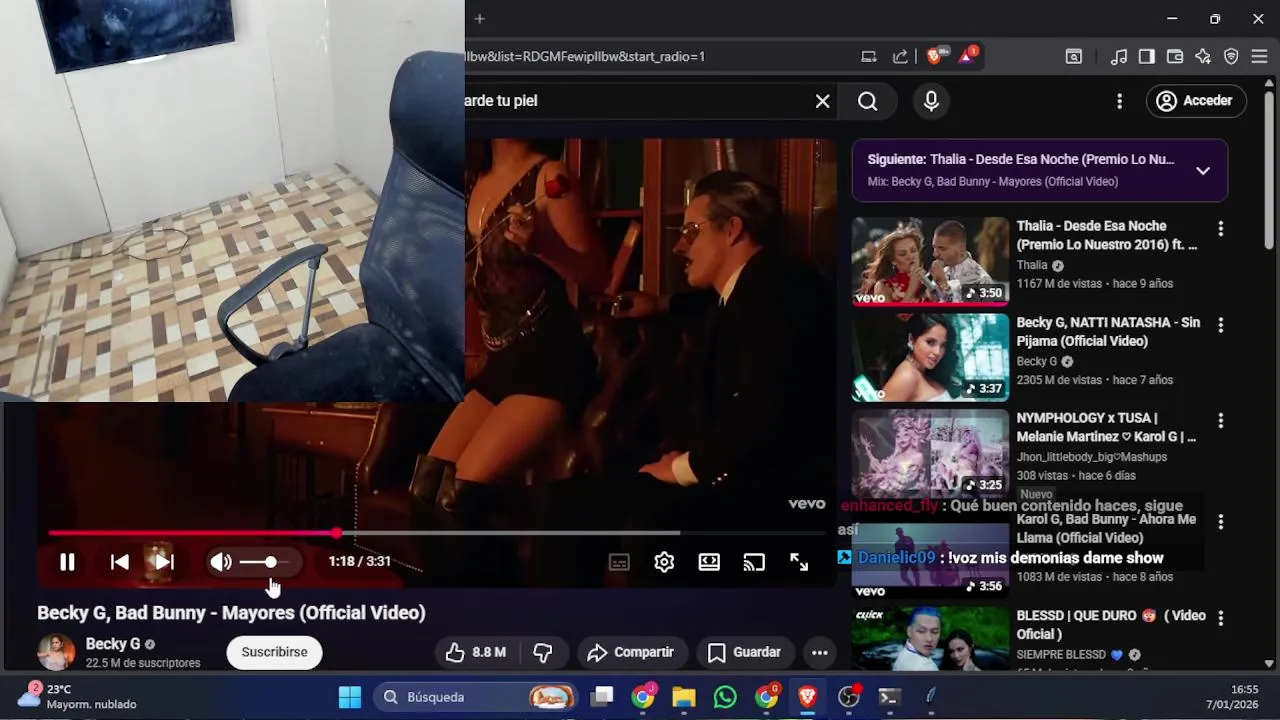Play Sin Pijama video thumbnail

(930, 357)
